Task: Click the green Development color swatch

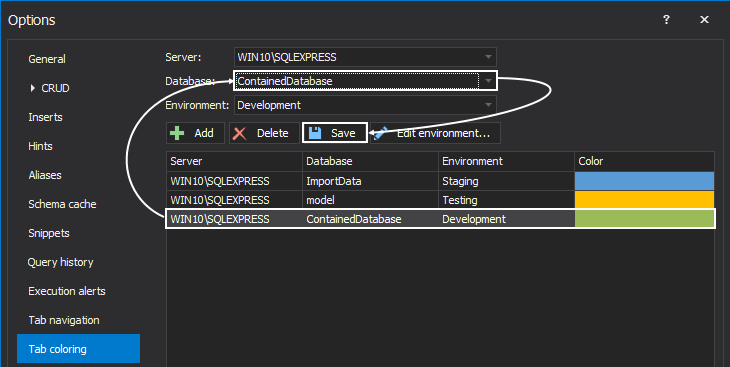Action: (644, 219)
